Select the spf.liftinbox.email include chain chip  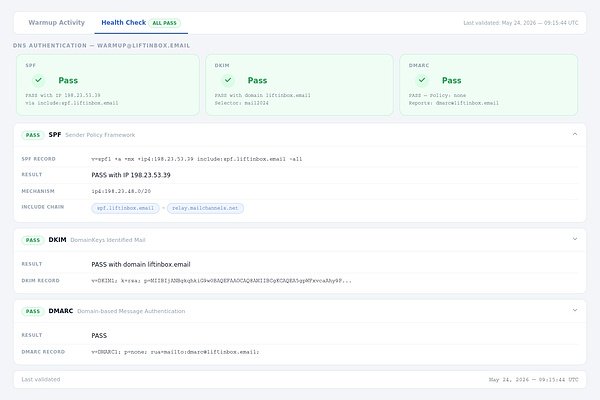pos(126,208)
